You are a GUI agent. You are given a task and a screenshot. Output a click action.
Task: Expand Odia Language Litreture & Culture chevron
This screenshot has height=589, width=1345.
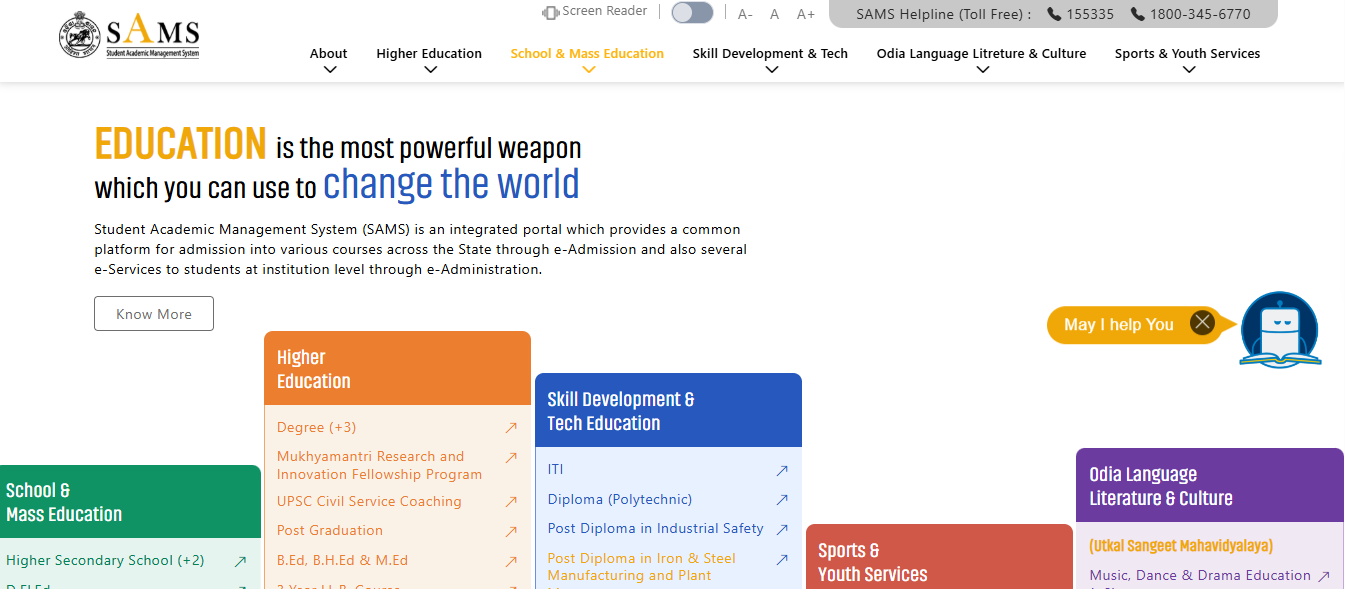[982, 70]
